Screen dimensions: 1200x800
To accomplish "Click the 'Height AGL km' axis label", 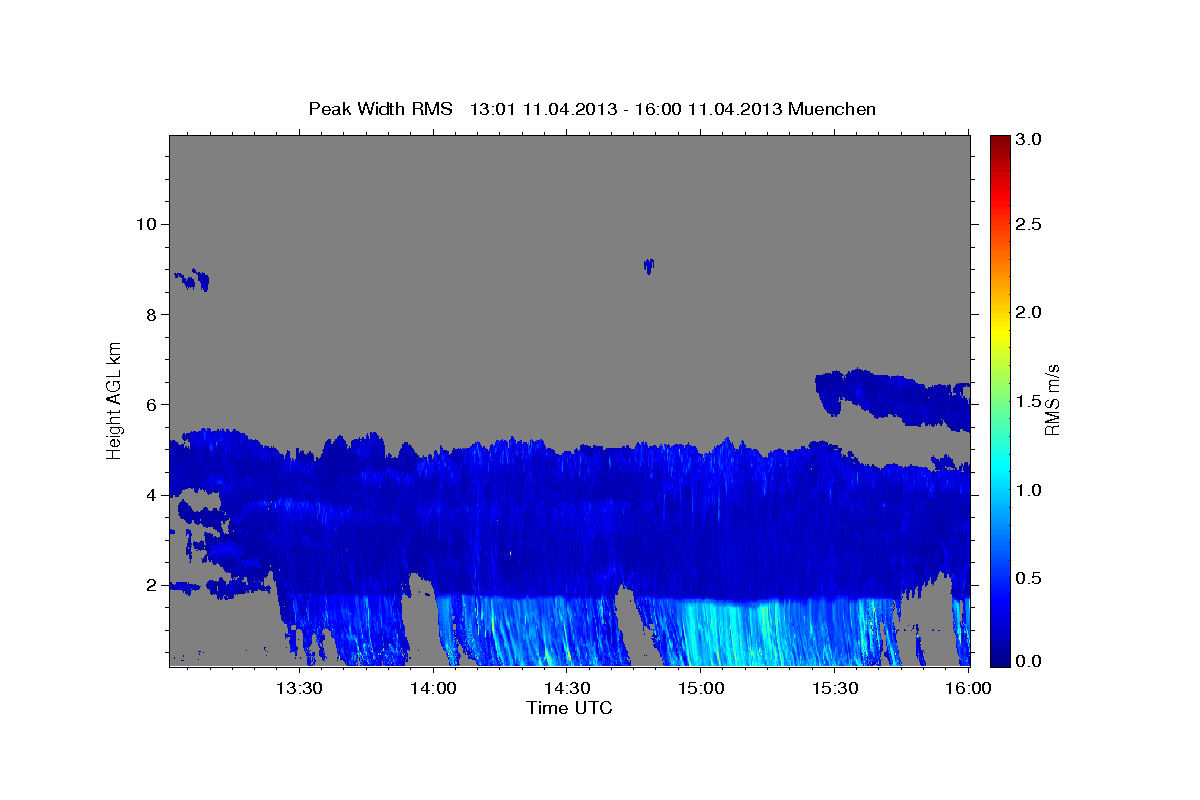I will [115, 399].
